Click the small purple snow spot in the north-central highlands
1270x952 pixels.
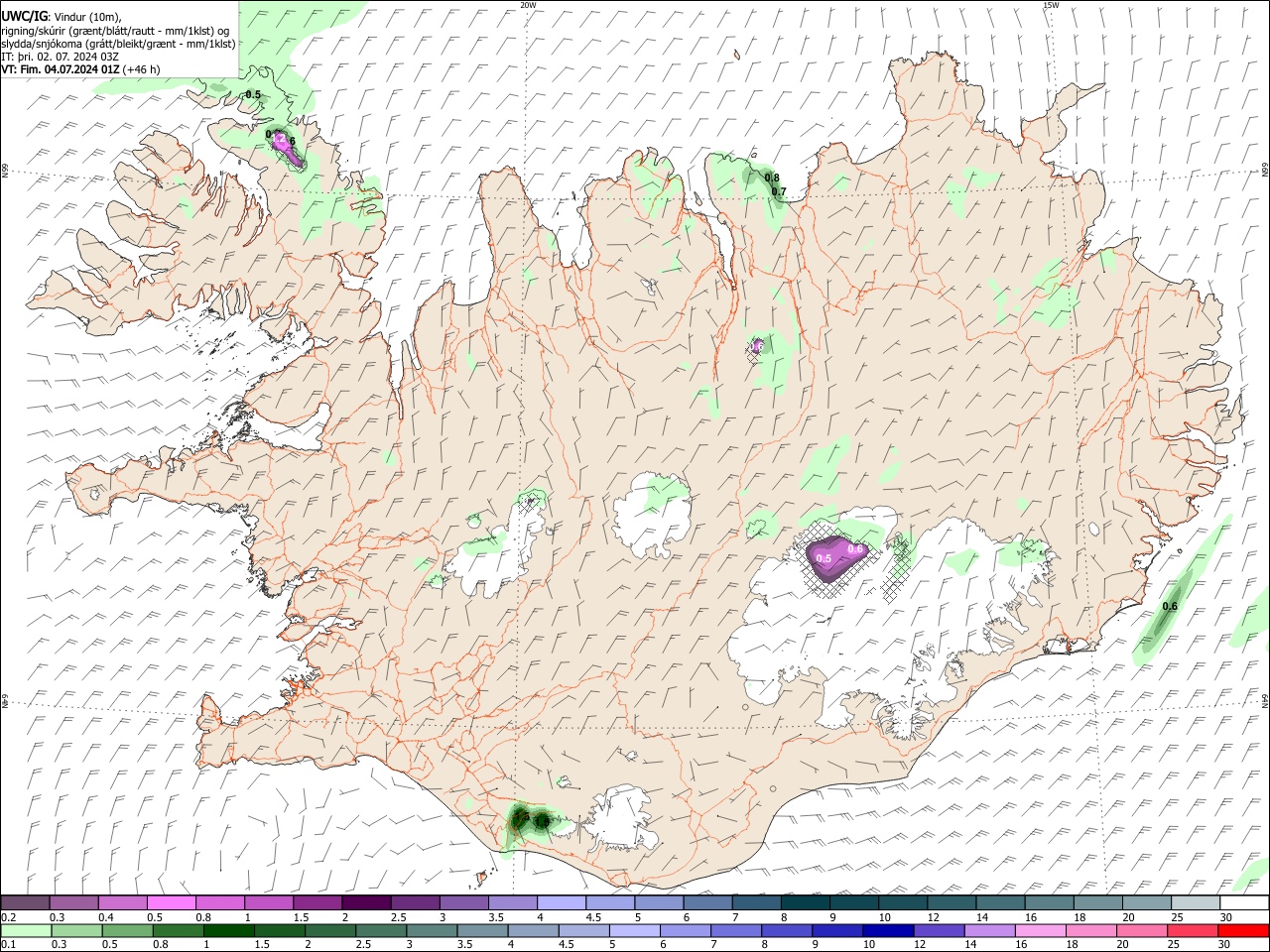click(x=758, y=345)
